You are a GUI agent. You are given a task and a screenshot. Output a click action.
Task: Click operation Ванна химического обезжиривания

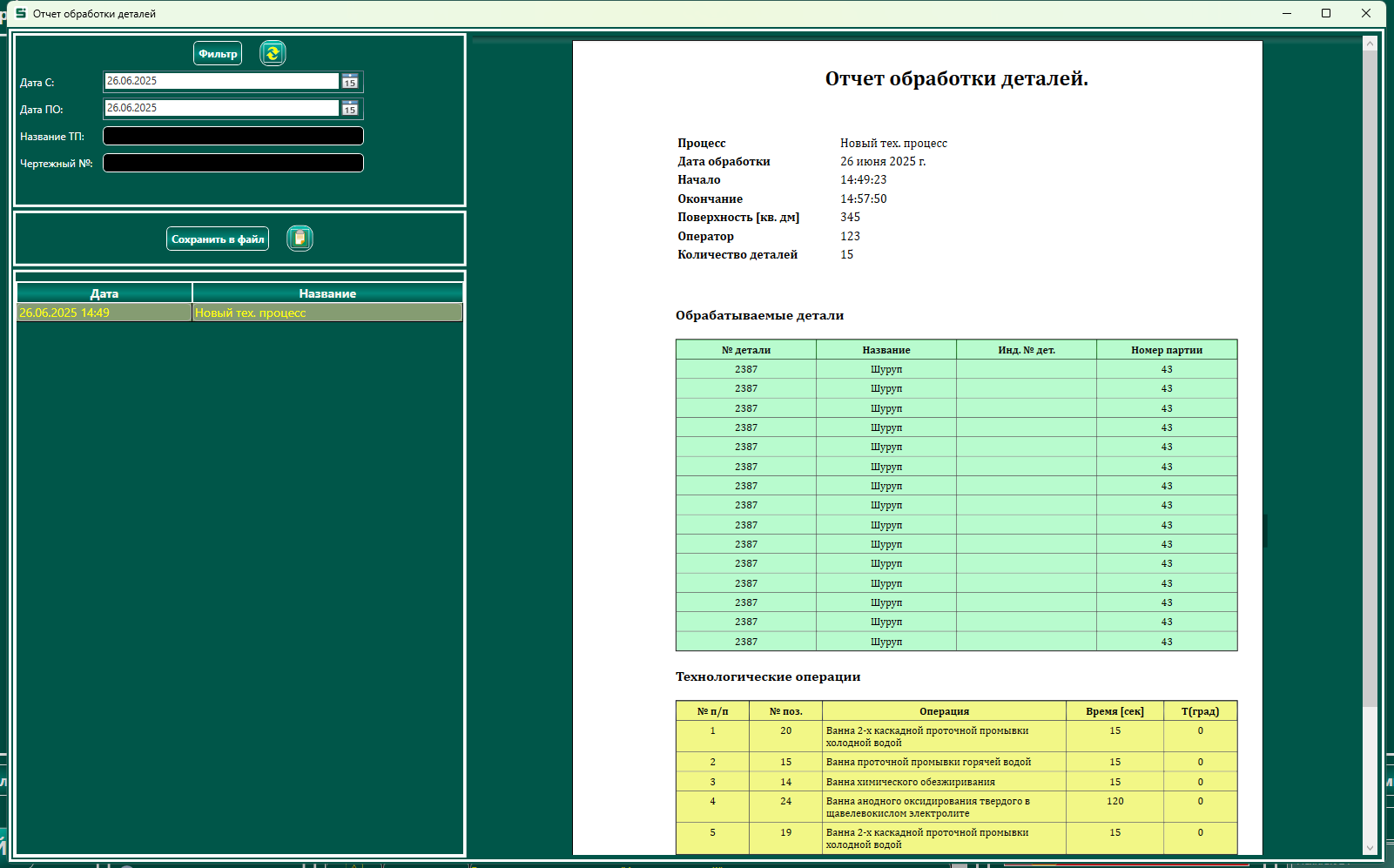coord(910,782)
